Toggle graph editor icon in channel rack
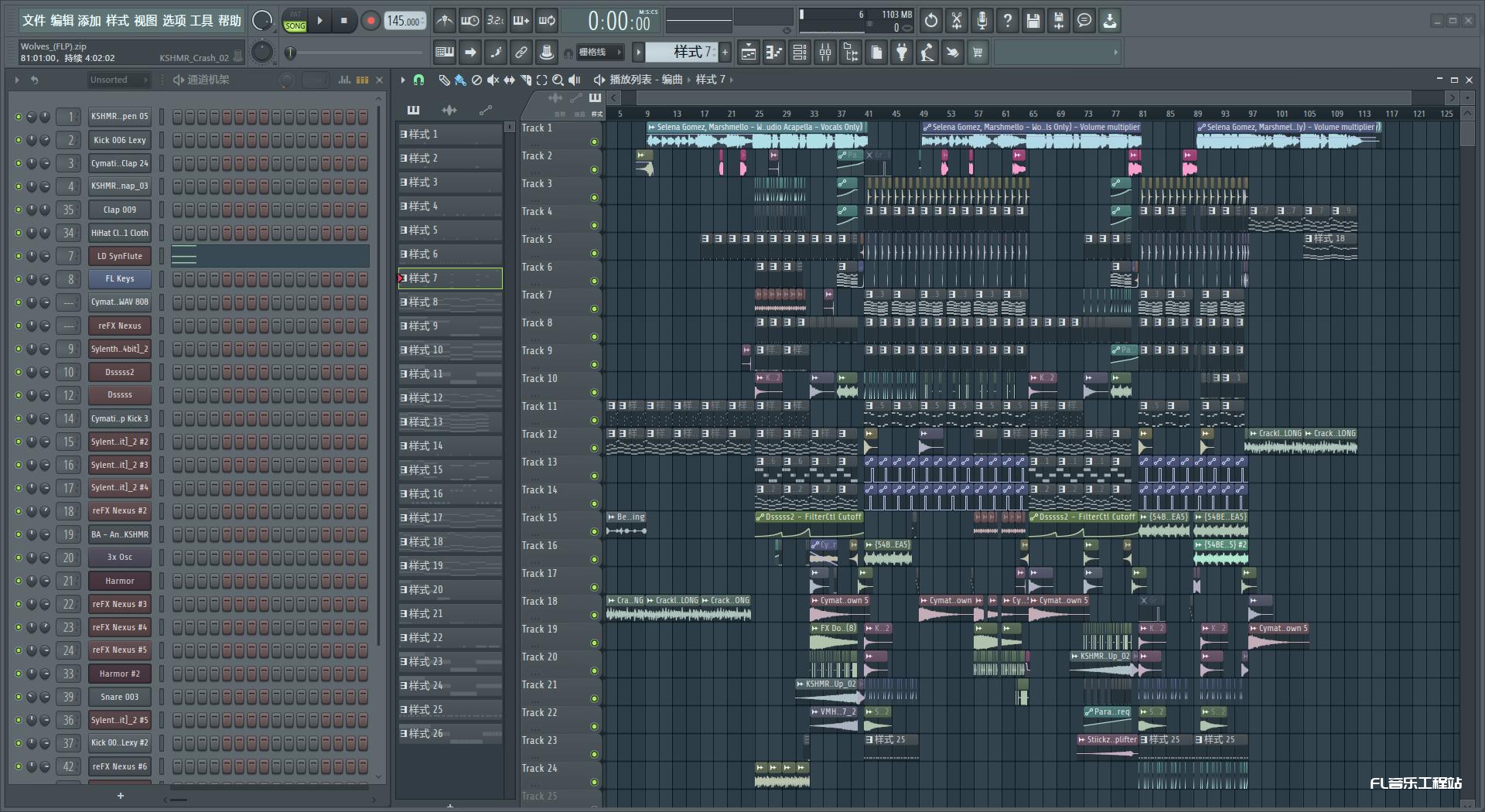This screenshot has width=1485, height=812. 344,80
